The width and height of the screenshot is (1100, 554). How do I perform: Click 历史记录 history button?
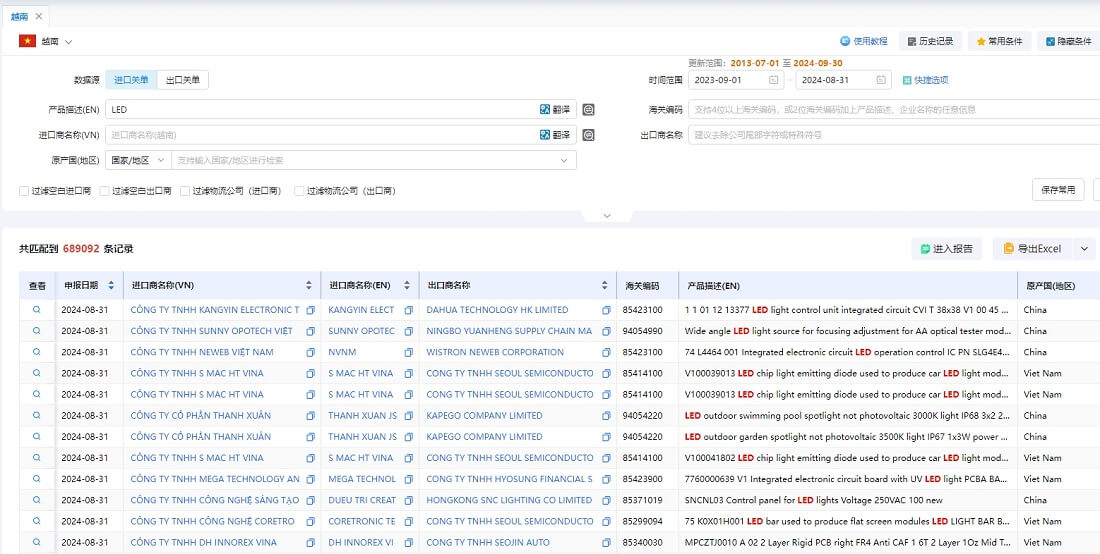[930, 41]
